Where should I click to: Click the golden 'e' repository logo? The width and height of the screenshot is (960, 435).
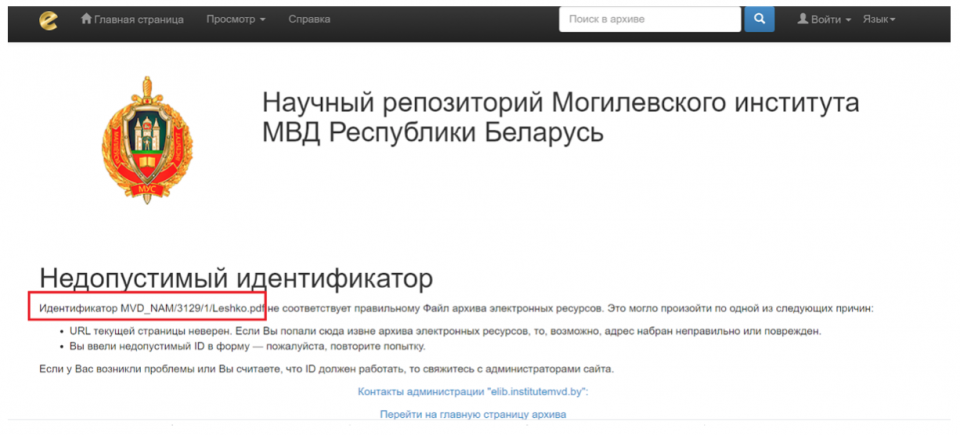coord(48,20)
